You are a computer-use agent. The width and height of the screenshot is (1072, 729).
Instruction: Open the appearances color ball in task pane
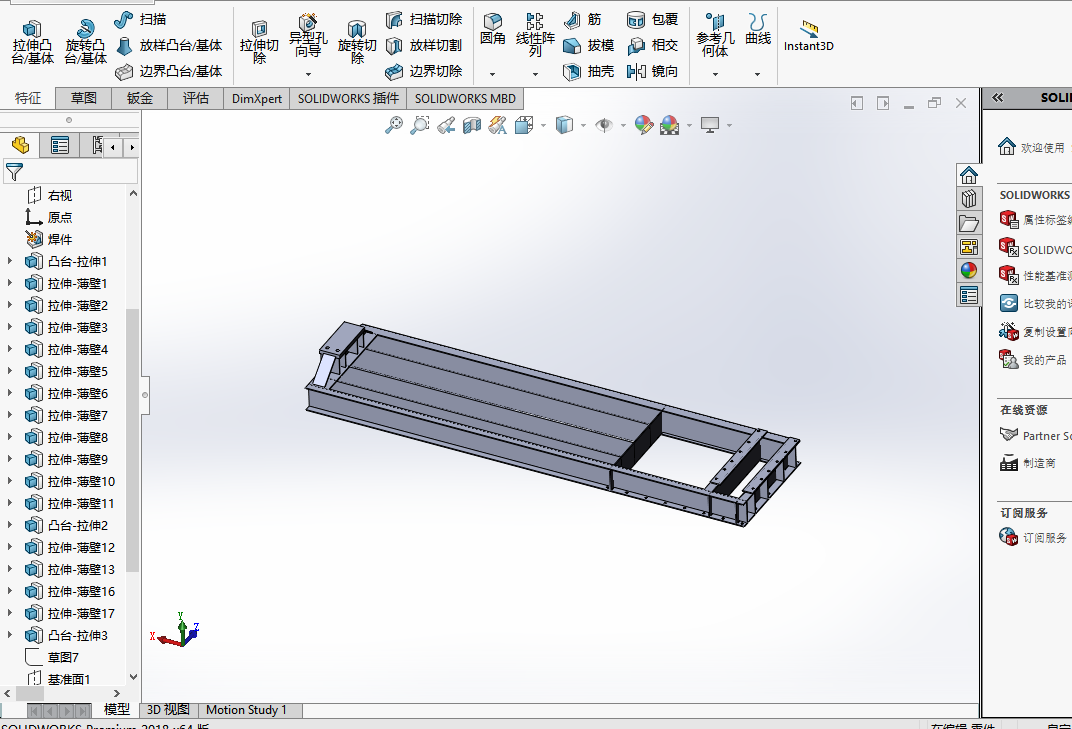pyautogui.click(x=969, y=270)
